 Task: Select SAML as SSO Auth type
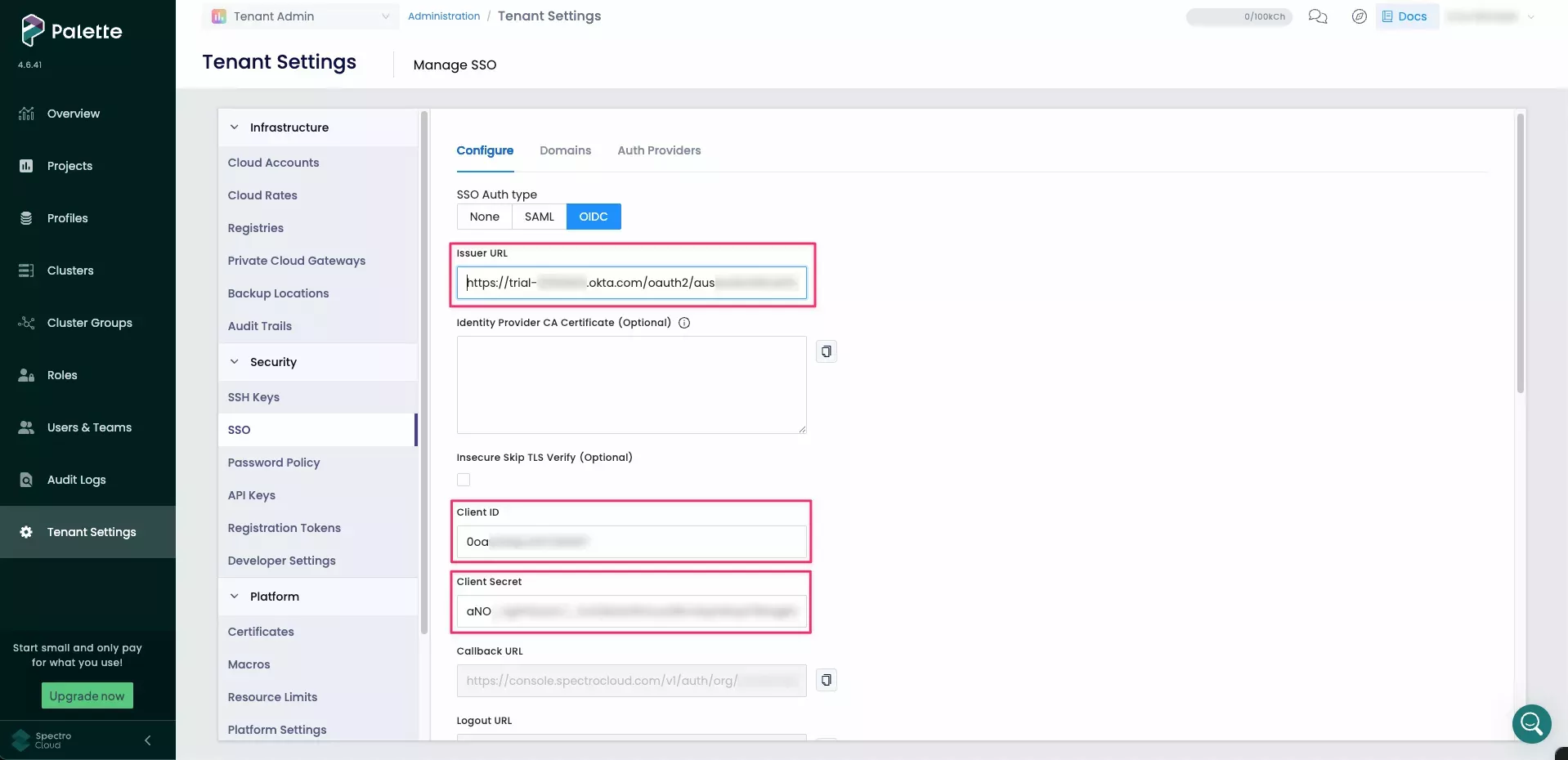point(539,217)
